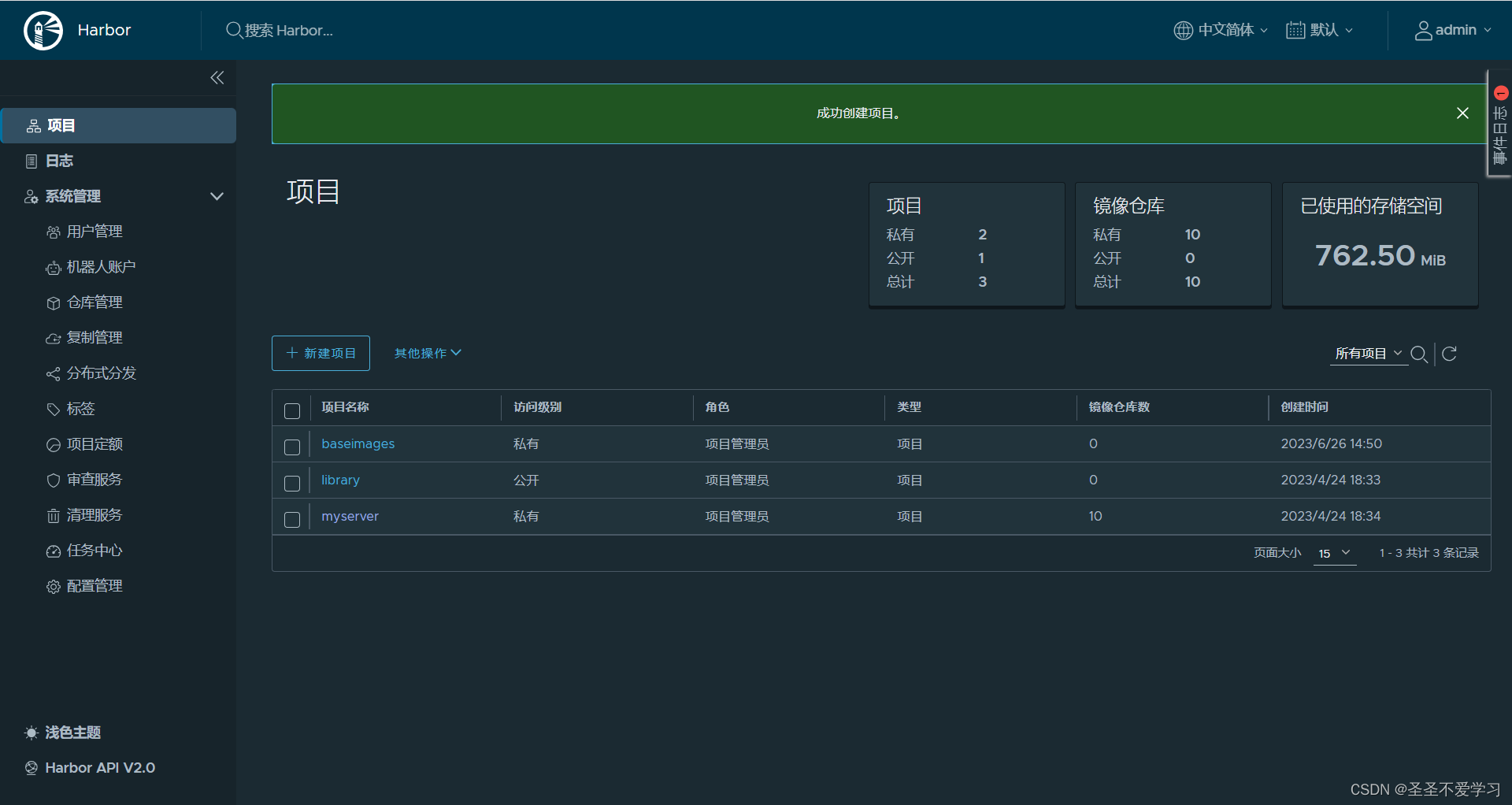Image resolution: width=1512 pixels, height=805 pixels.
Task: Click the 2023/6/26 14:50 creation time cell
Action: tap(1331, 443)
